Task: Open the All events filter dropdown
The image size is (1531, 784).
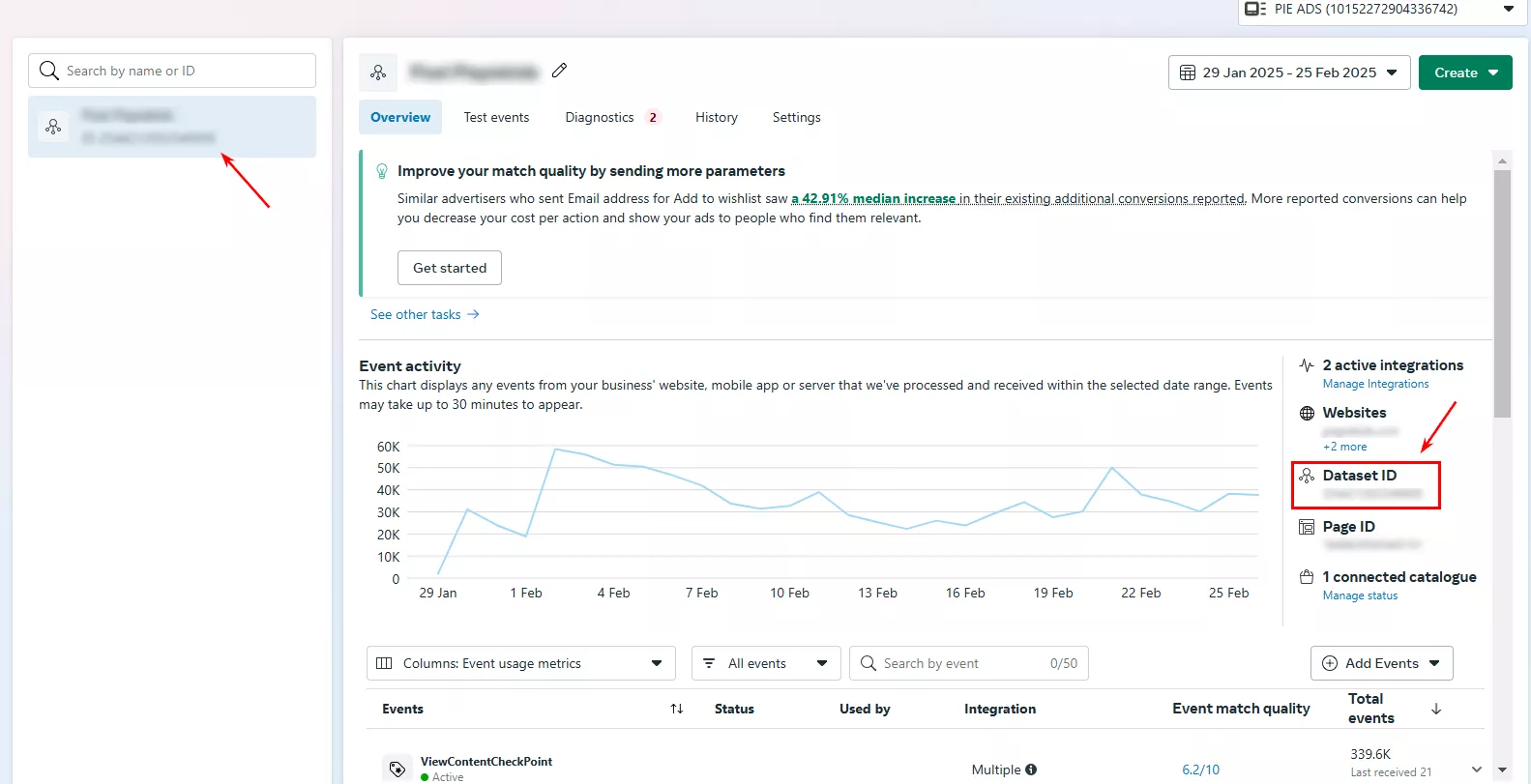Action: pyautogui.click(x=766, y=663)
